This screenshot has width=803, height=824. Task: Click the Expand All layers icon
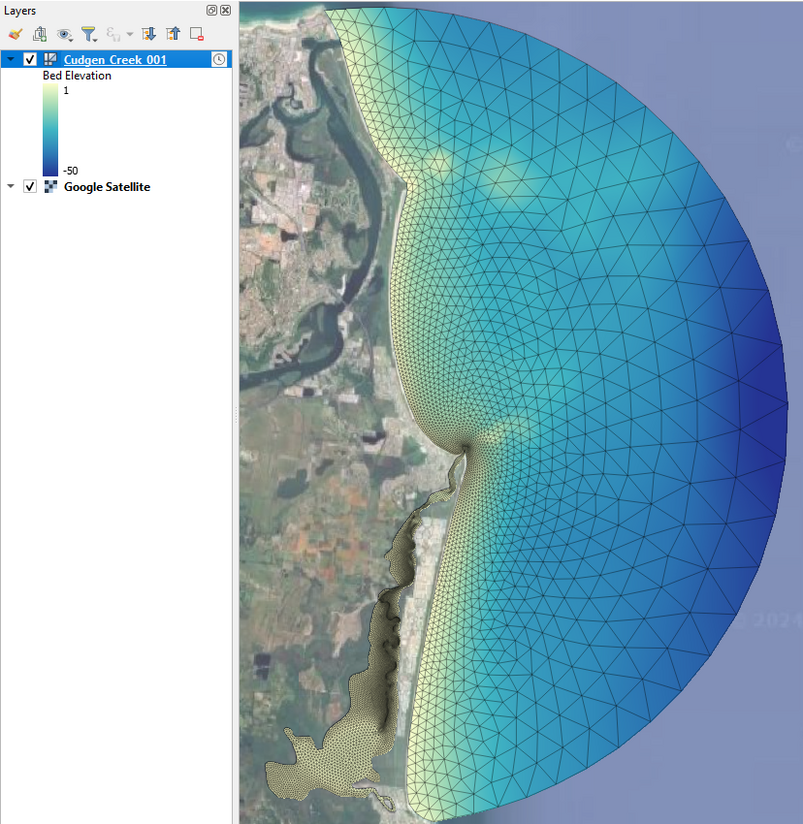[x=149, y=34]
